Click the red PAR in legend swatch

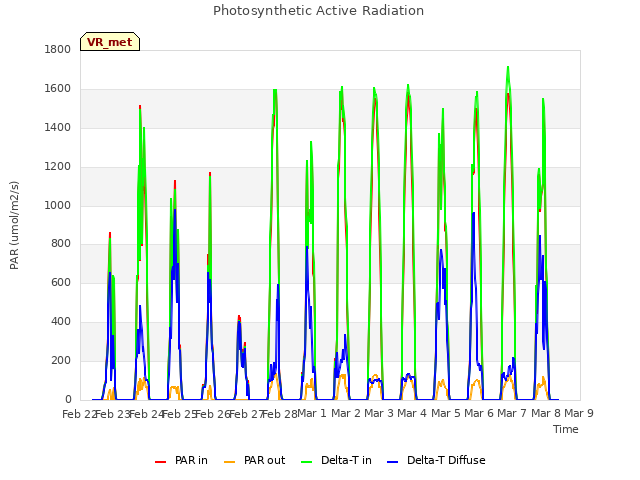tap(160, 462)
